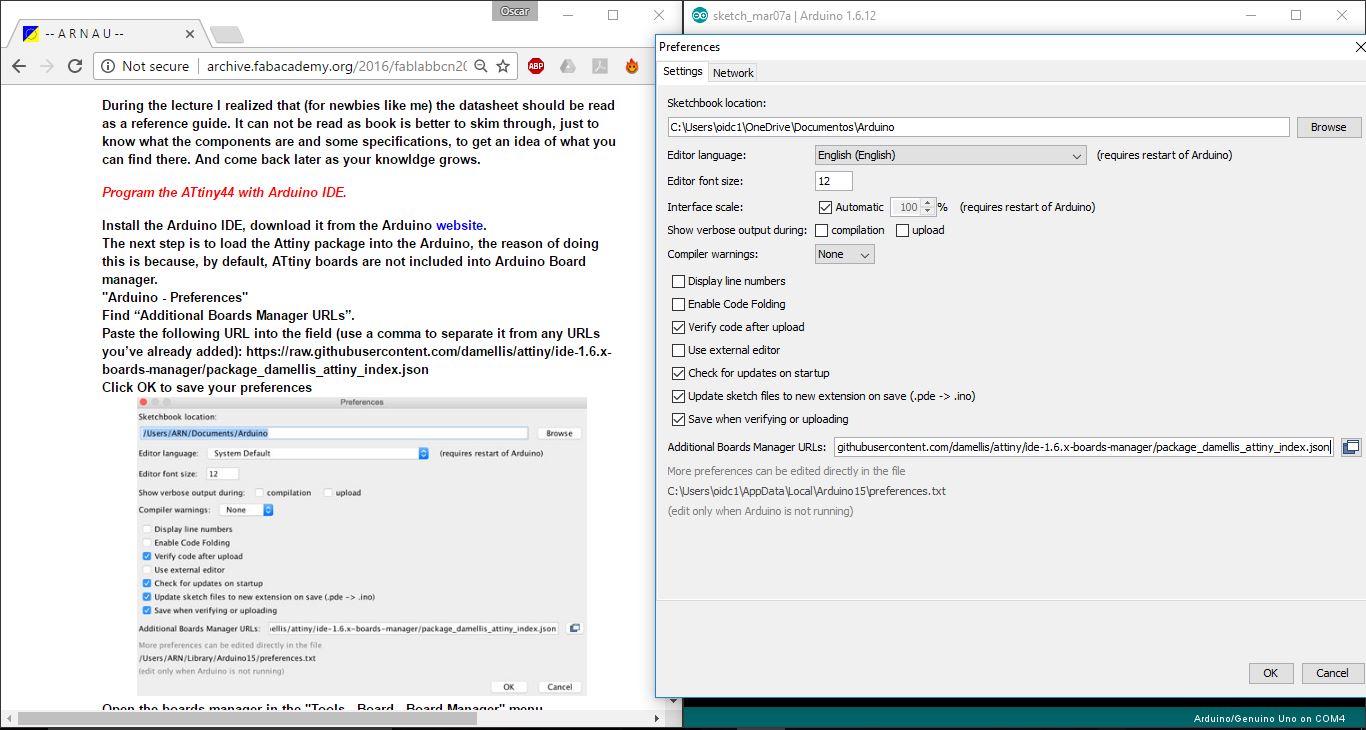Click OK to save preferences

tap(1271, 673)
